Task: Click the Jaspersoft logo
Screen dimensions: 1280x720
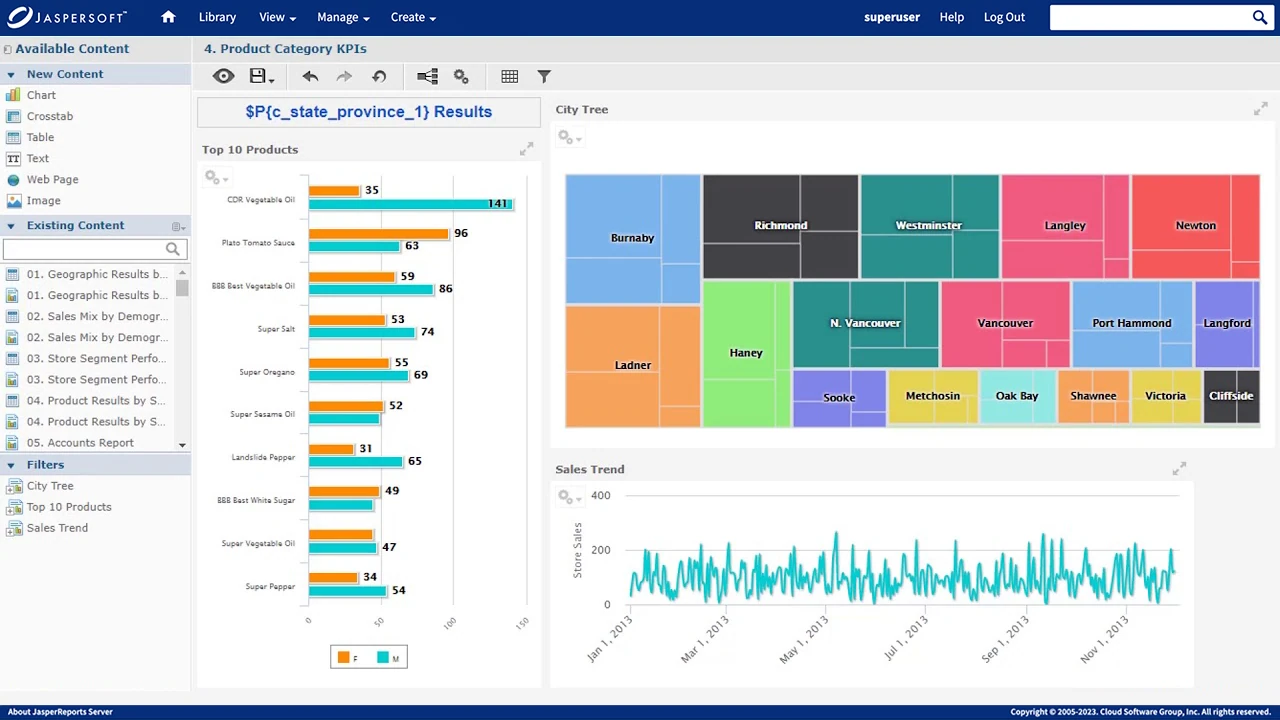Action: click(x=67, y=17)
